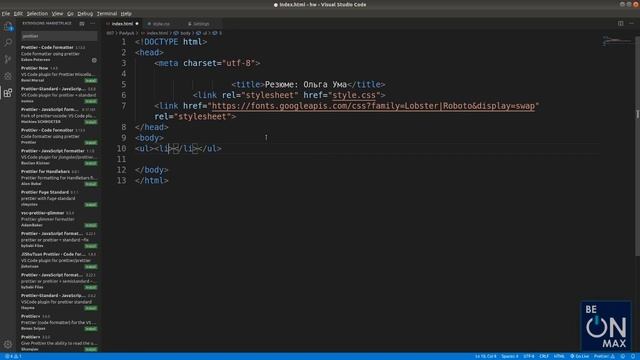Change line endings via CRLF item

544,356
